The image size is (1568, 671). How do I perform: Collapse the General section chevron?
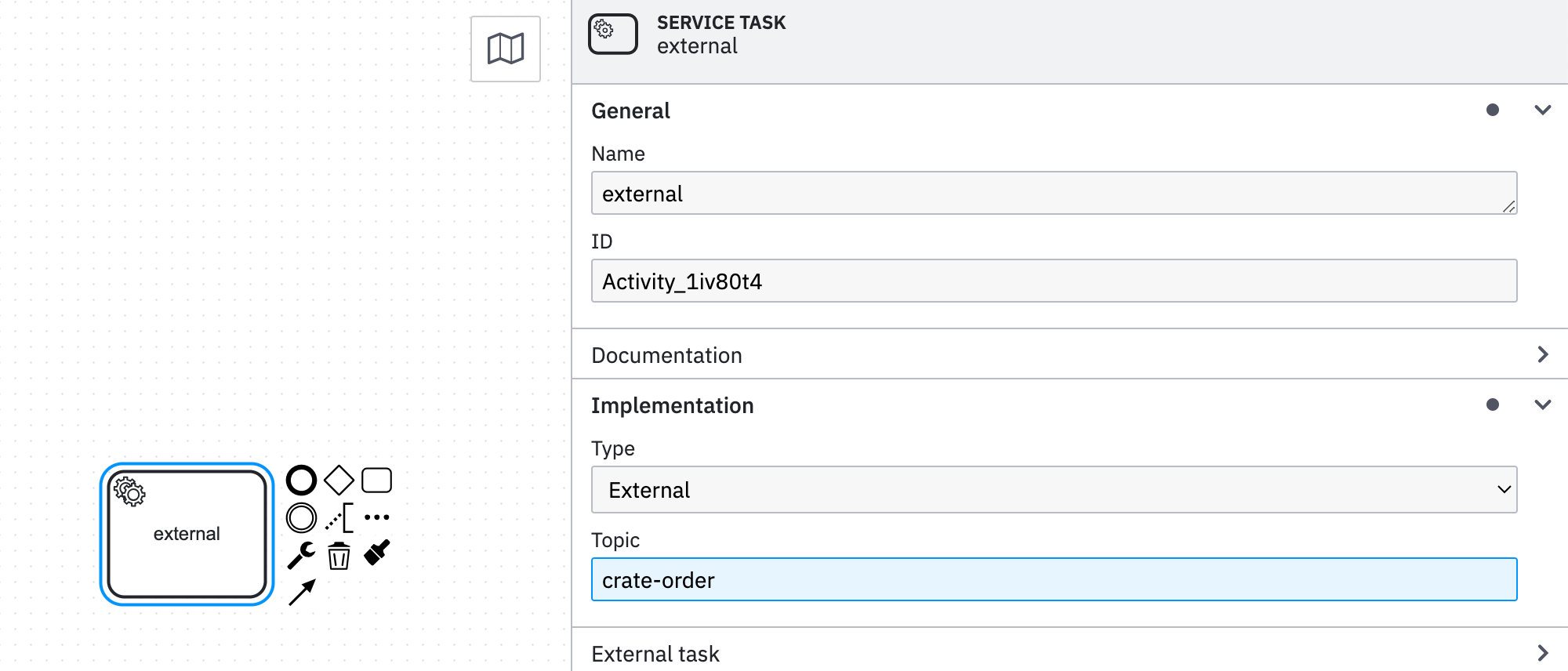(1542, 111)
